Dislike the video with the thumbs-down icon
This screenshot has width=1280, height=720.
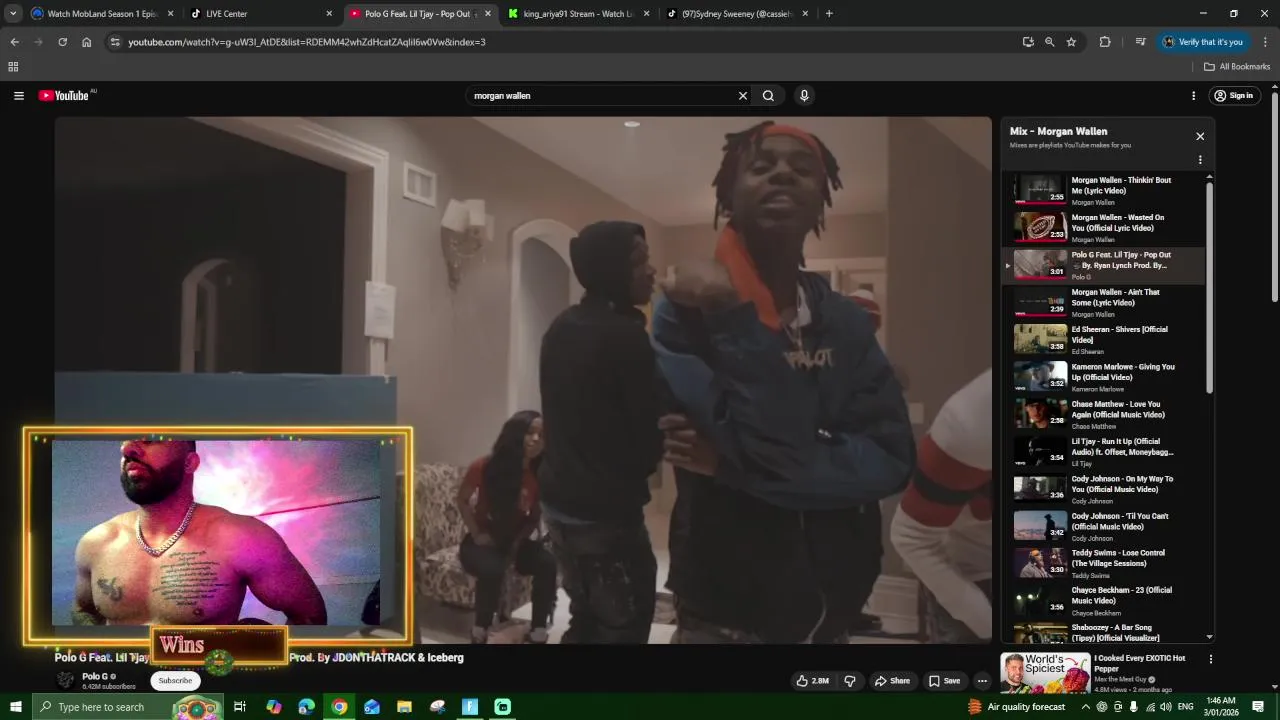(850, 681)
